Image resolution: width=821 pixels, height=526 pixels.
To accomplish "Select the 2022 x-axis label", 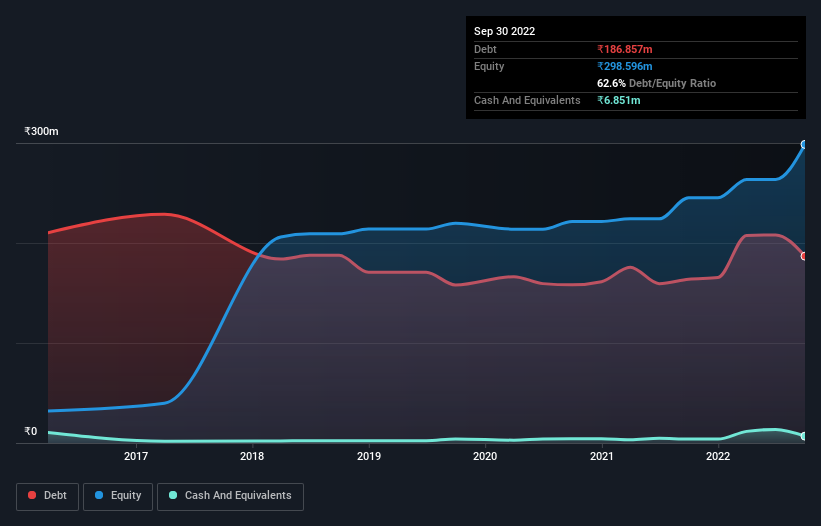I will 718,456.
